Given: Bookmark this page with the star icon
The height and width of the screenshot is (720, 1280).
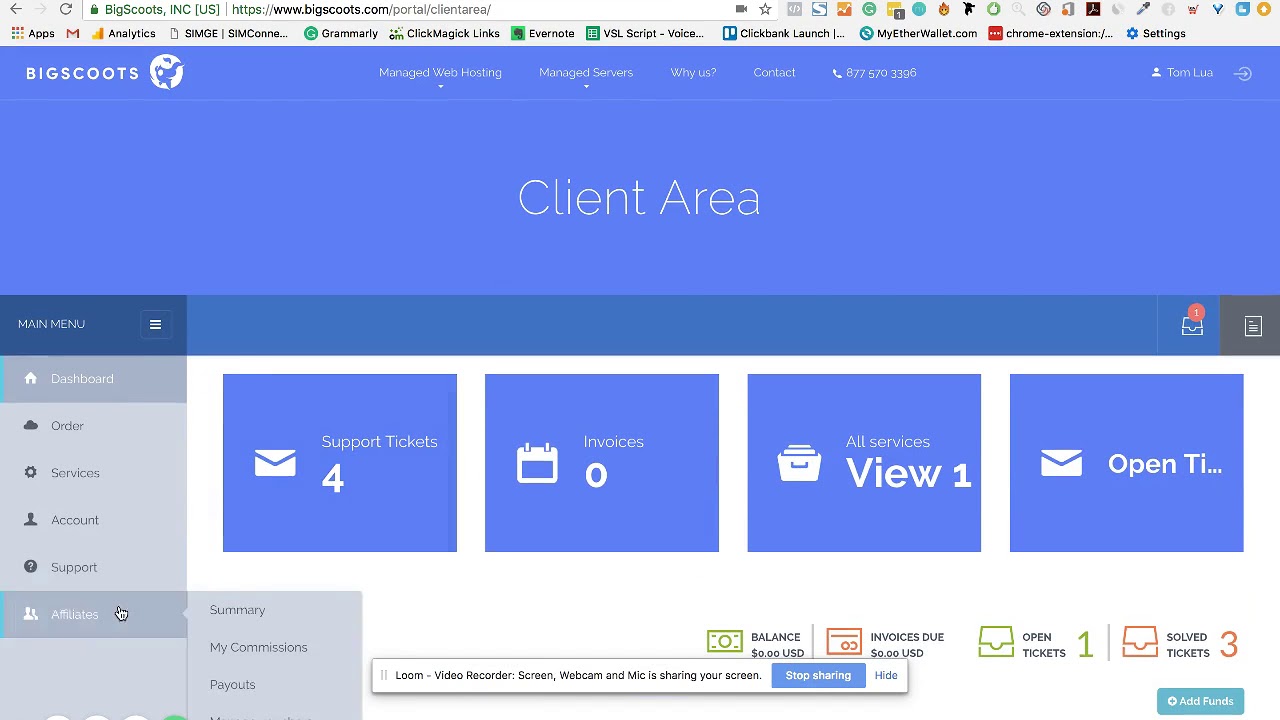Looking at the screenshot, I should pos(765,9).
